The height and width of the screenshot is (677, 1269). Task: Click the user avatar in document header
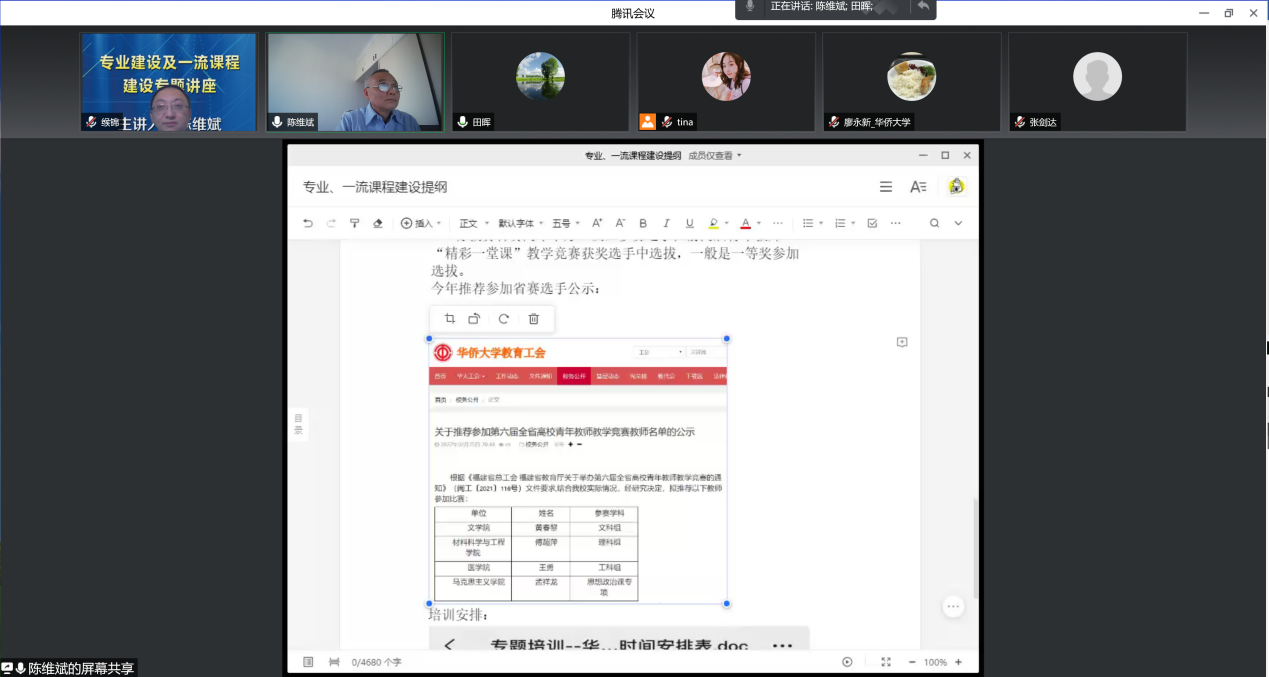coord(957,186)
